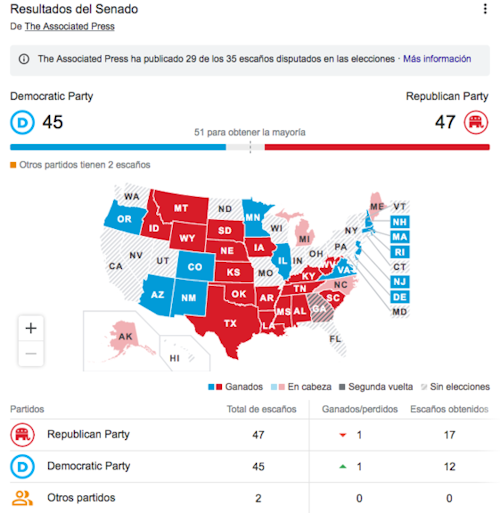Click the blue Democratic seats progress bar
Viewport: 500px width, 513px height.
(x=118, y=147)
